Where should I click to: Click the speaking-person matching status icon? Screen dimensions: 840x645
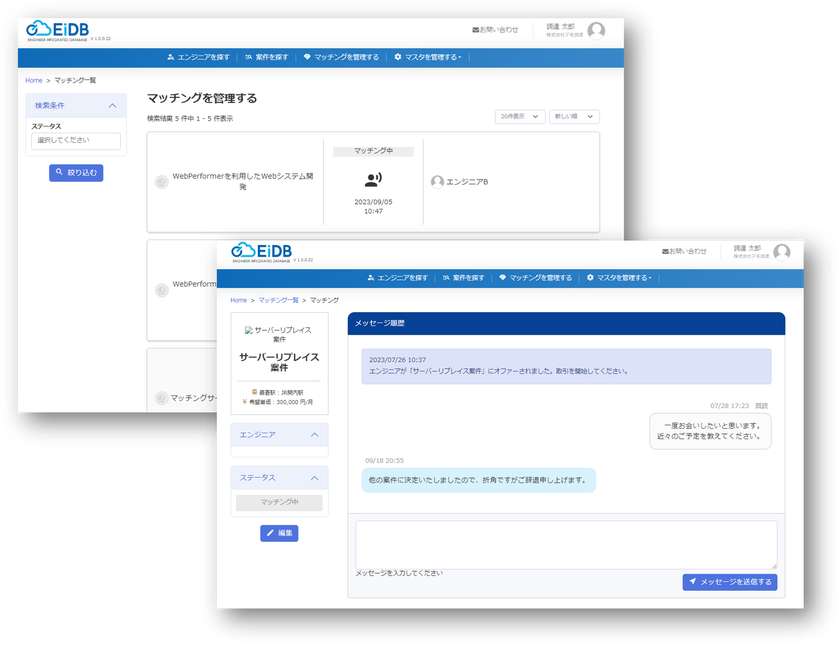coord(373,179)
